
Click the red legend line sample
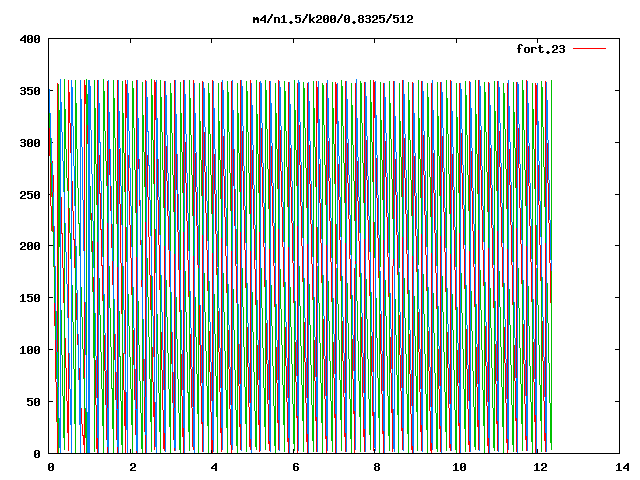tap(589, 49)
